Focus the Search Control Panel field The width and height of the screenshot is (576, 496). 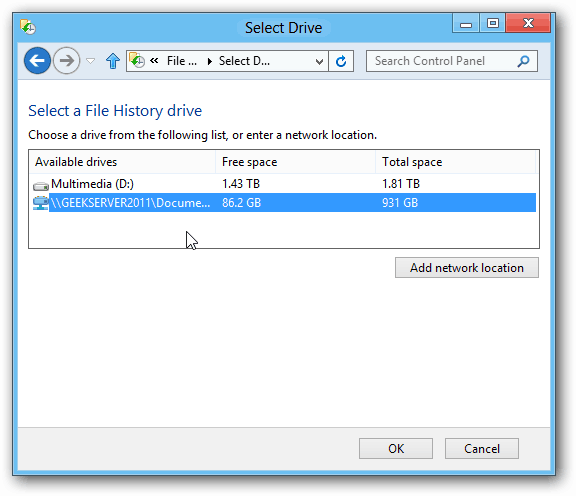[443, 61]
